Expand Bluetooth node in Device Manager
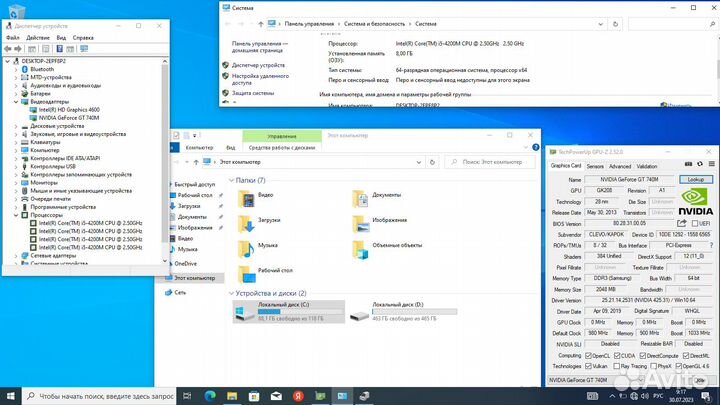 click(16, 69)
